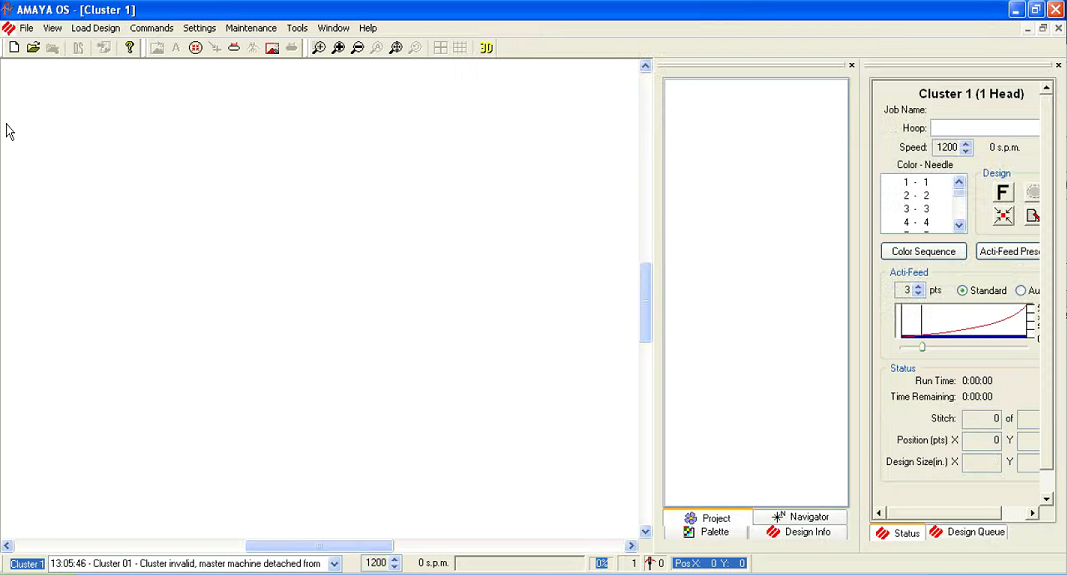Click the status bar 0% progress indicator
The height and width of the screenshot is (575, 1067).
click(x=602, y=563)
